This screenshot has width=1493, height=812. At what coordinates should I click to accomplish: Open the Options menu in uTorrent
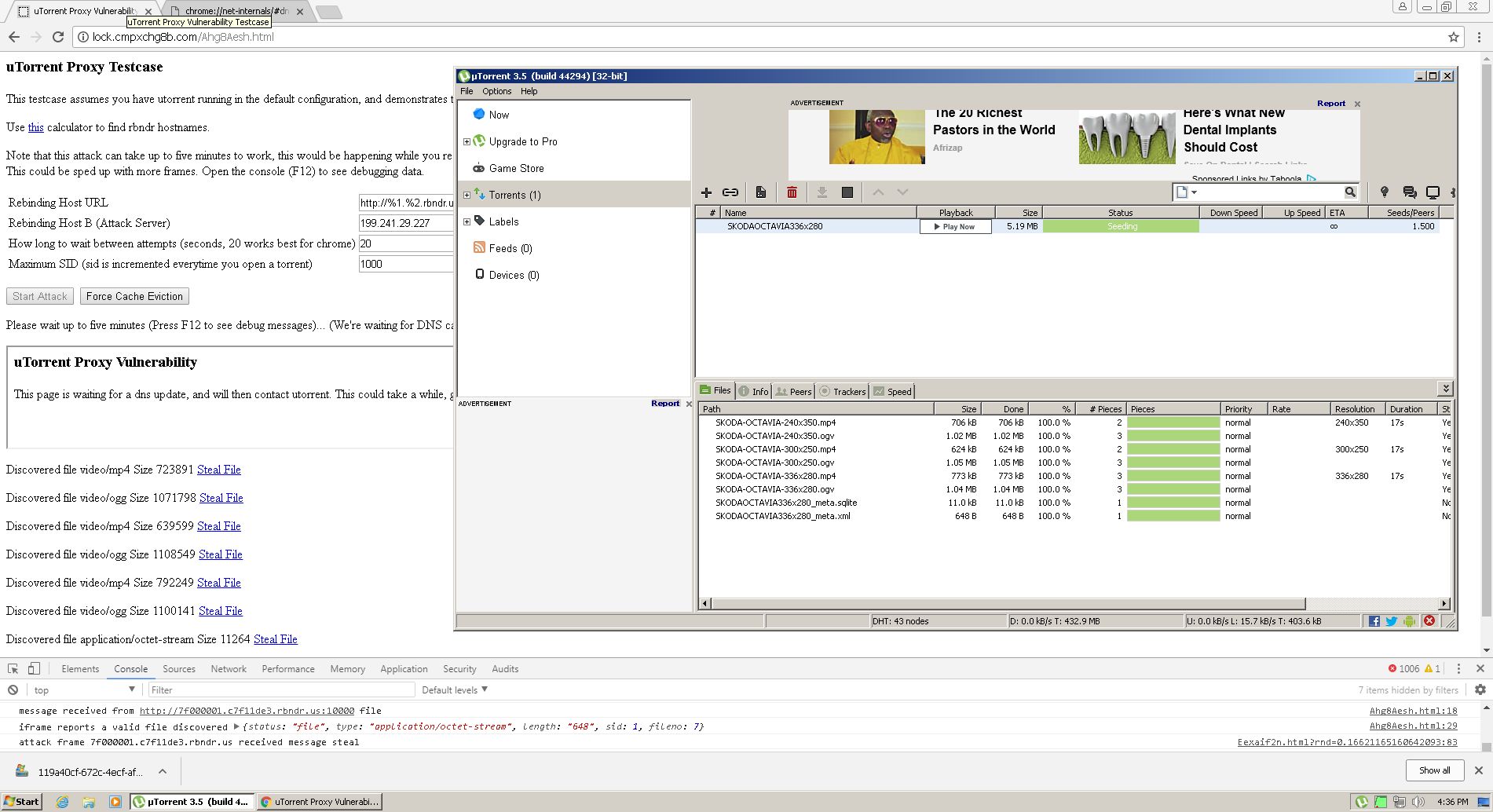click(x=496, y=91)
